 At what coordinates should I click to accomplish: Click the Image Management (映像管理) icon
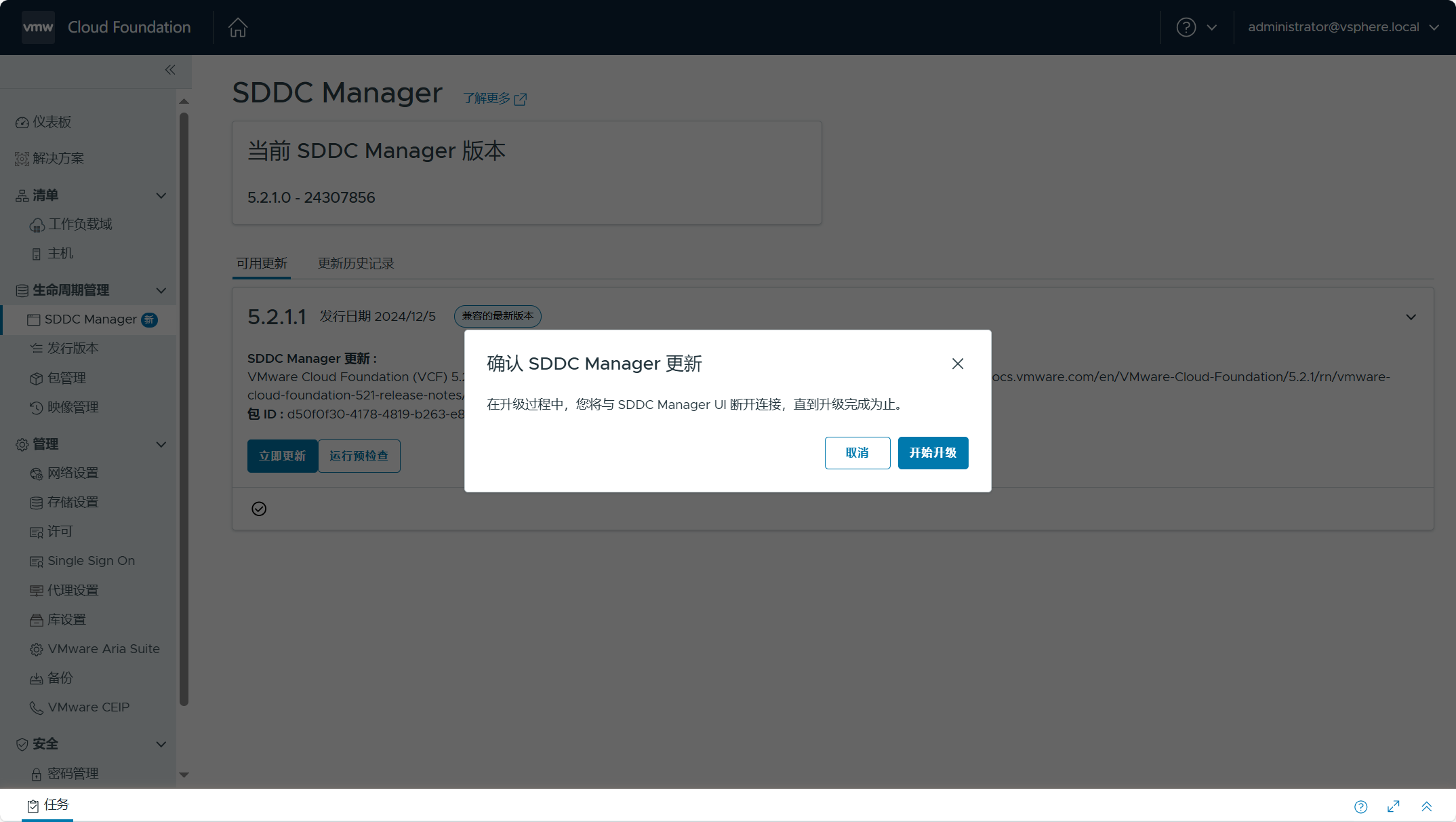click(37, 408)
